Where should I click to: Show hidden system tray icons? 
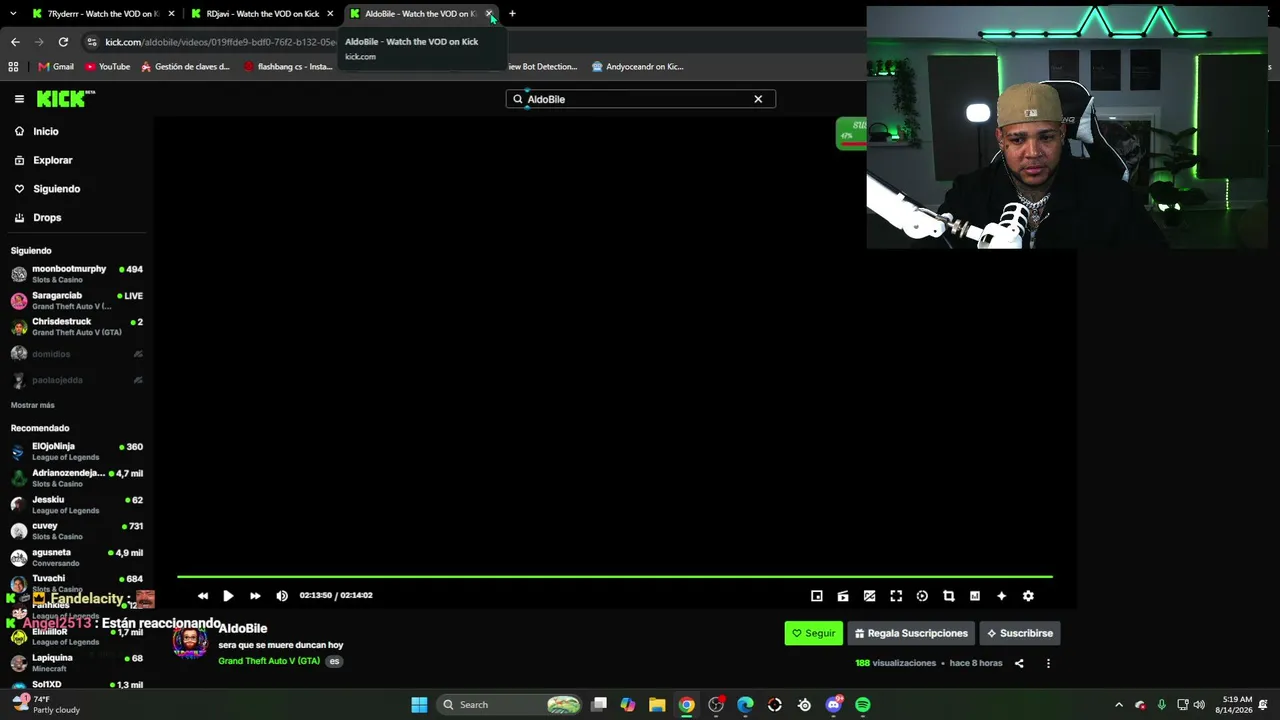point(1119,705)
